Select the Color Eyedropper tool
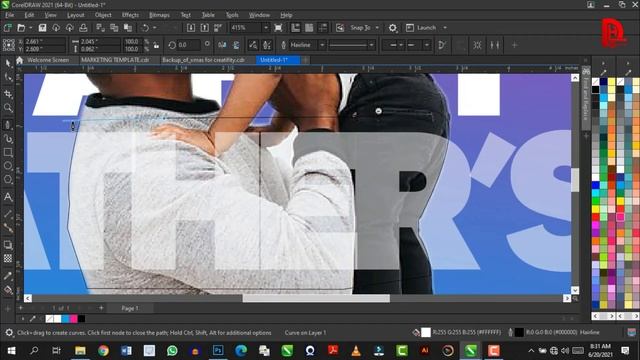This screenshot has width=640, height=360. (8, 276)
